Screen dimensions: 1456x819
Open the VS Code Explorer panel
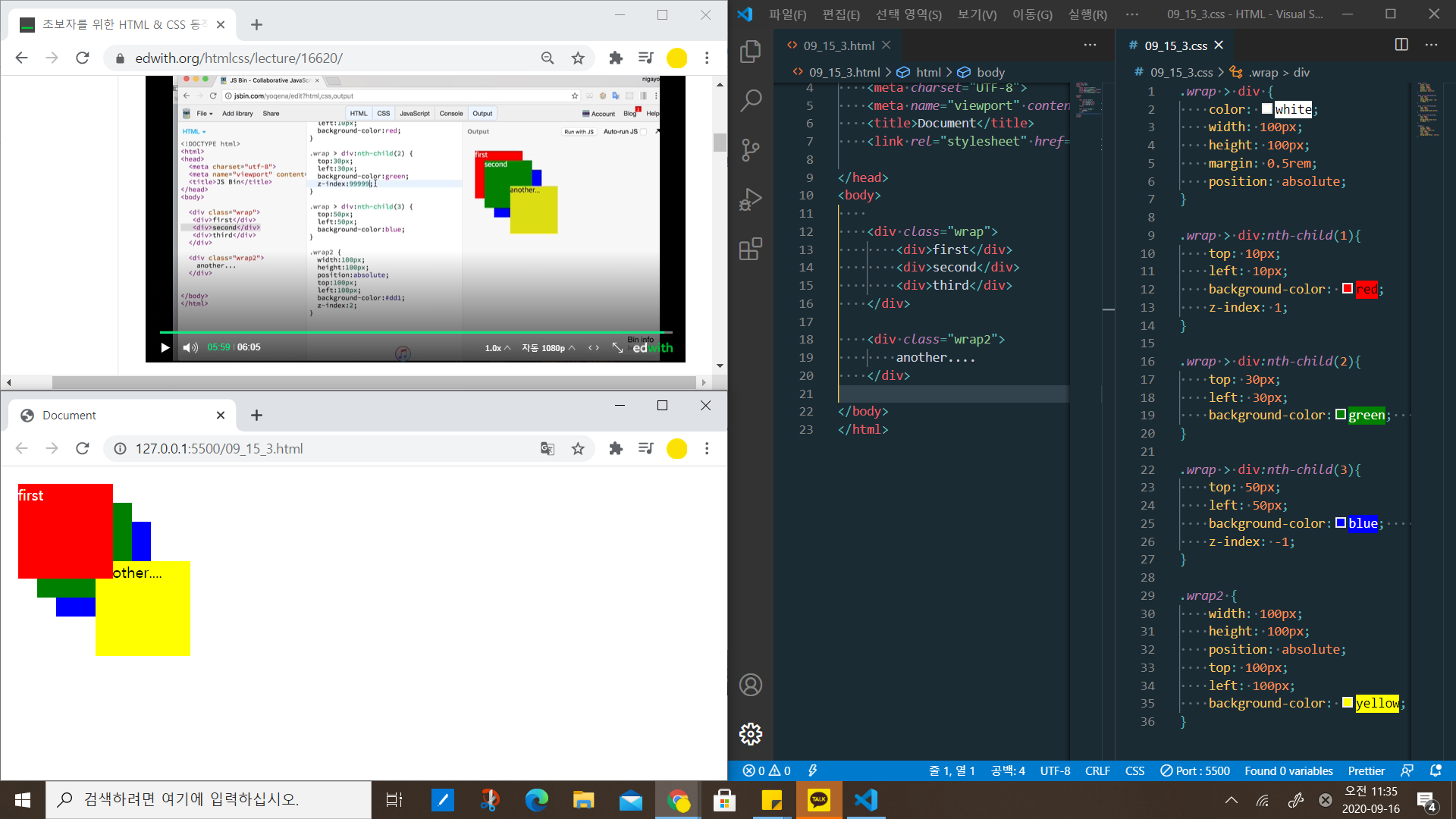click(x=751, y=52)
